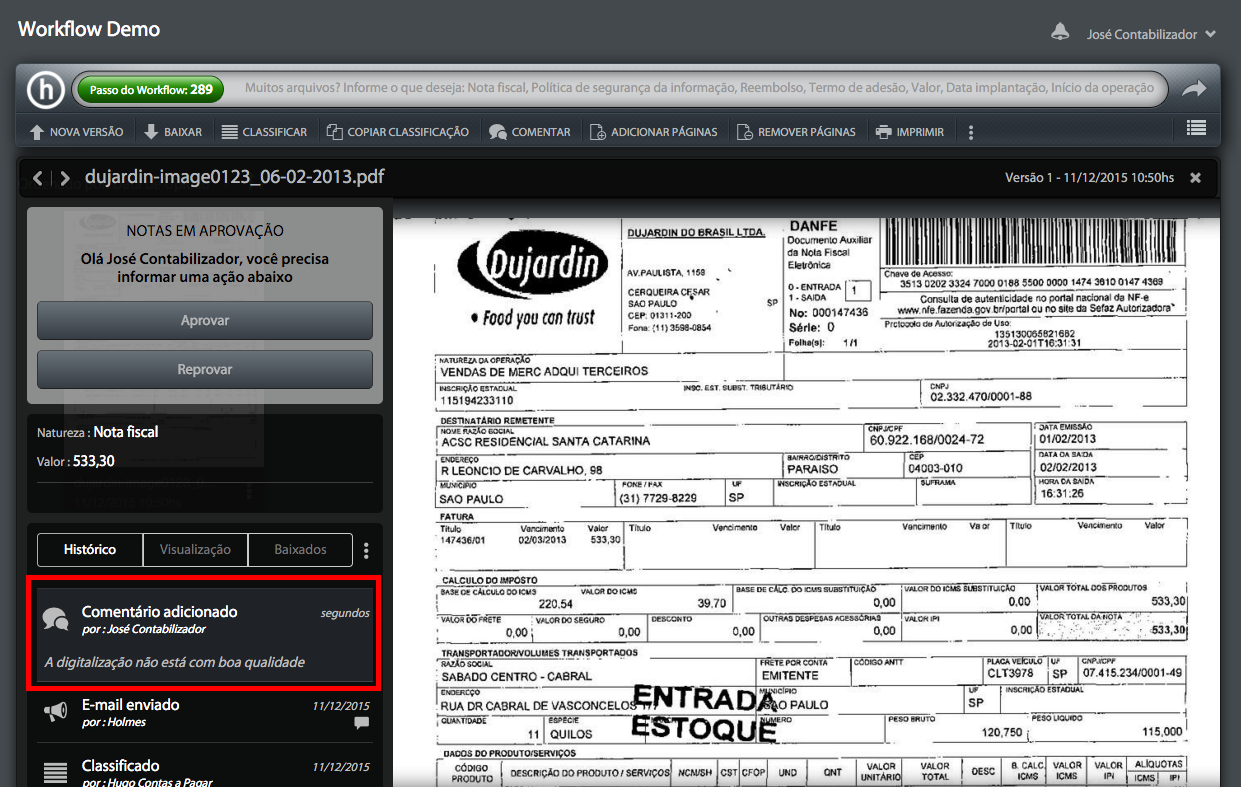Open more options after IMPRIMIR
Viewport: 1241px width, 787px height.
970,132
